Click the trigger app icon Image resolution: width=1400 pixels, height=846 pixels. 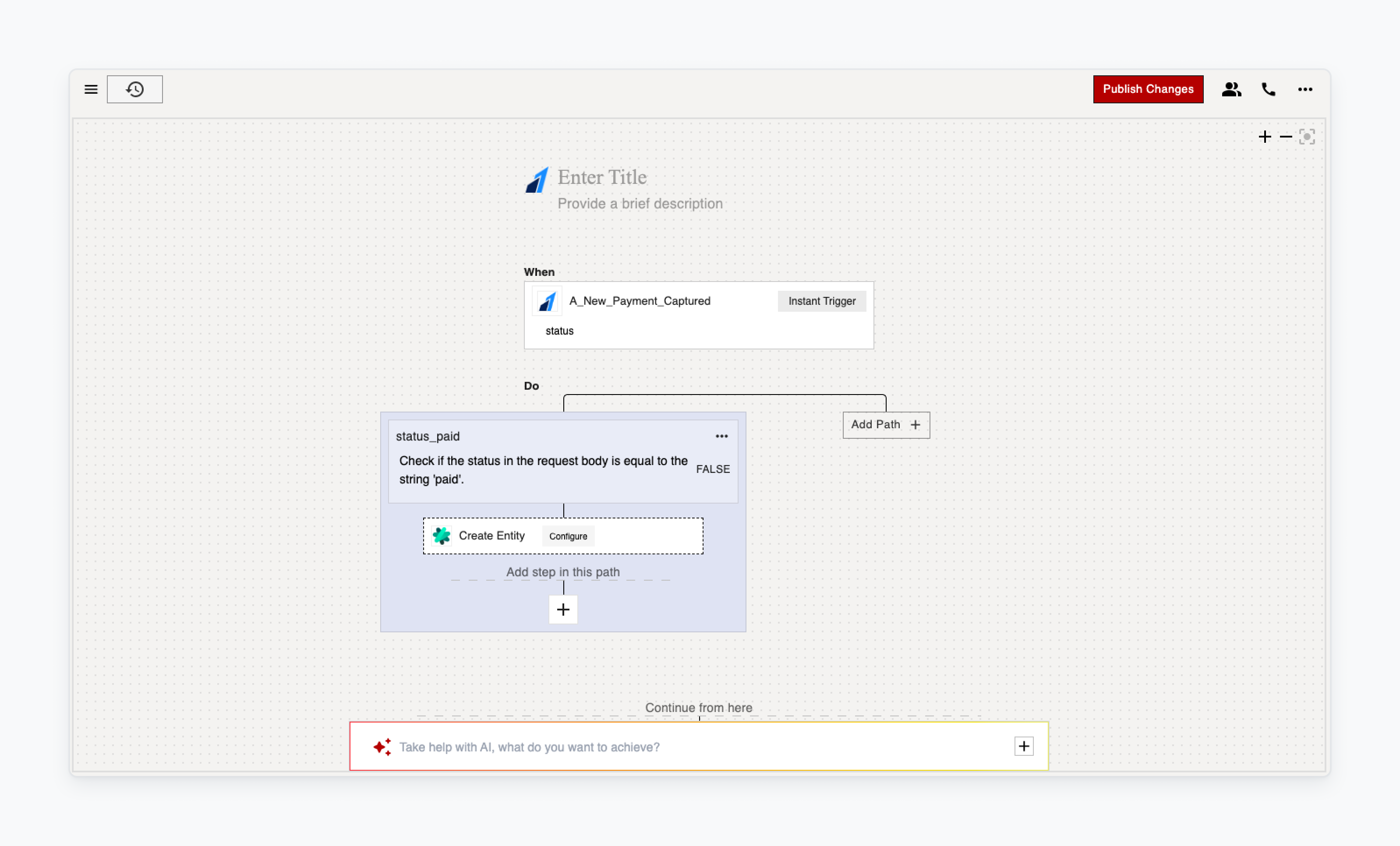tap(547, 301)
